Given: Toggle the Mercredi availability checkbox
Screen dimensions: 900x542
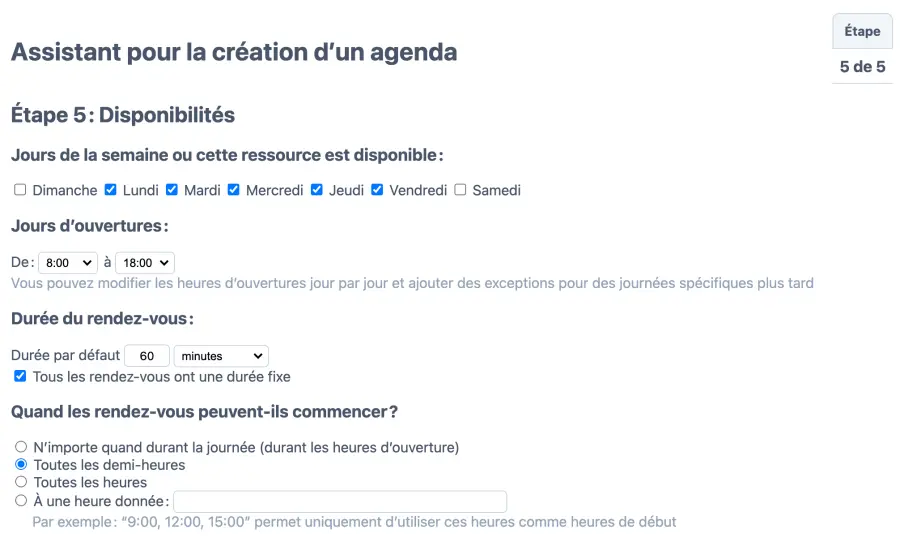Looking at the screenshot, I should coord(234,190).
